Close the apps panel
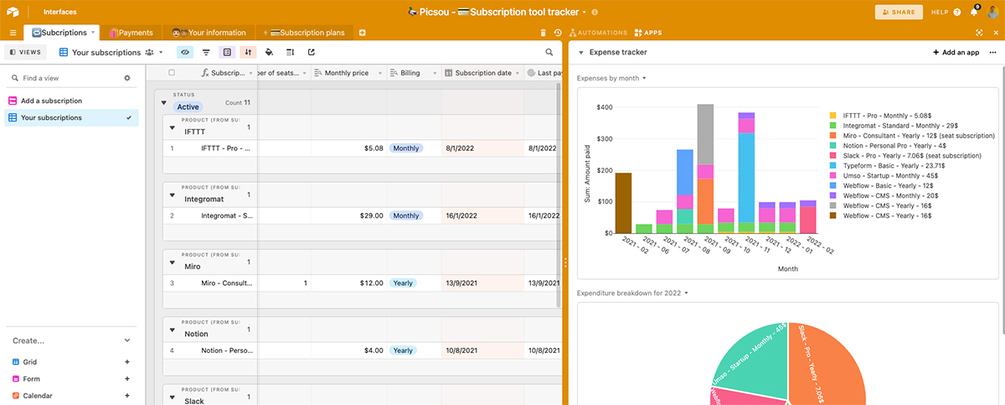Screen dimensions: 1005x405 pyautogui.click(x=997, y=33)
